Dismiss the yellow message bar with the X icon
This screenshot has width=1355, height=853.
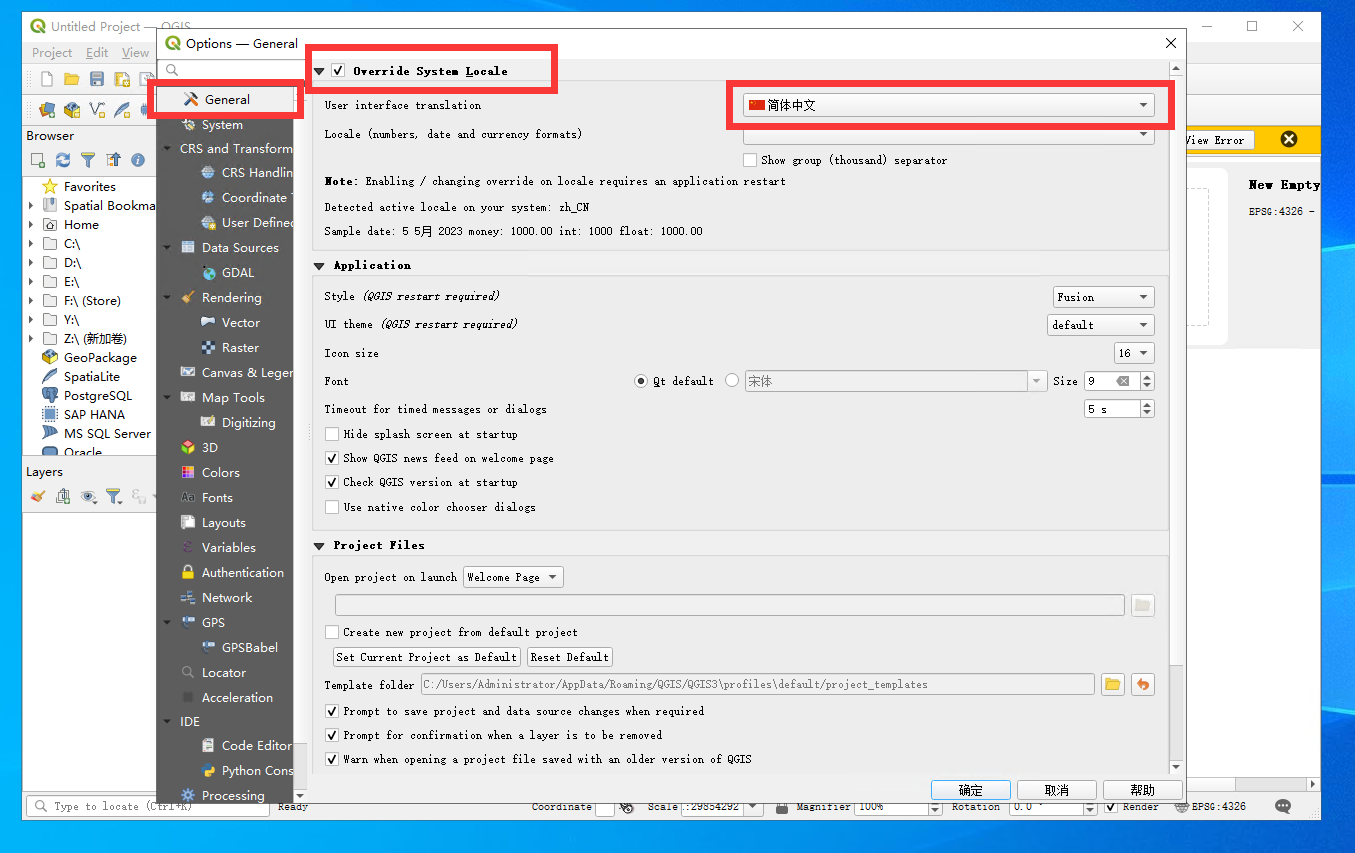coord(1289,139)
